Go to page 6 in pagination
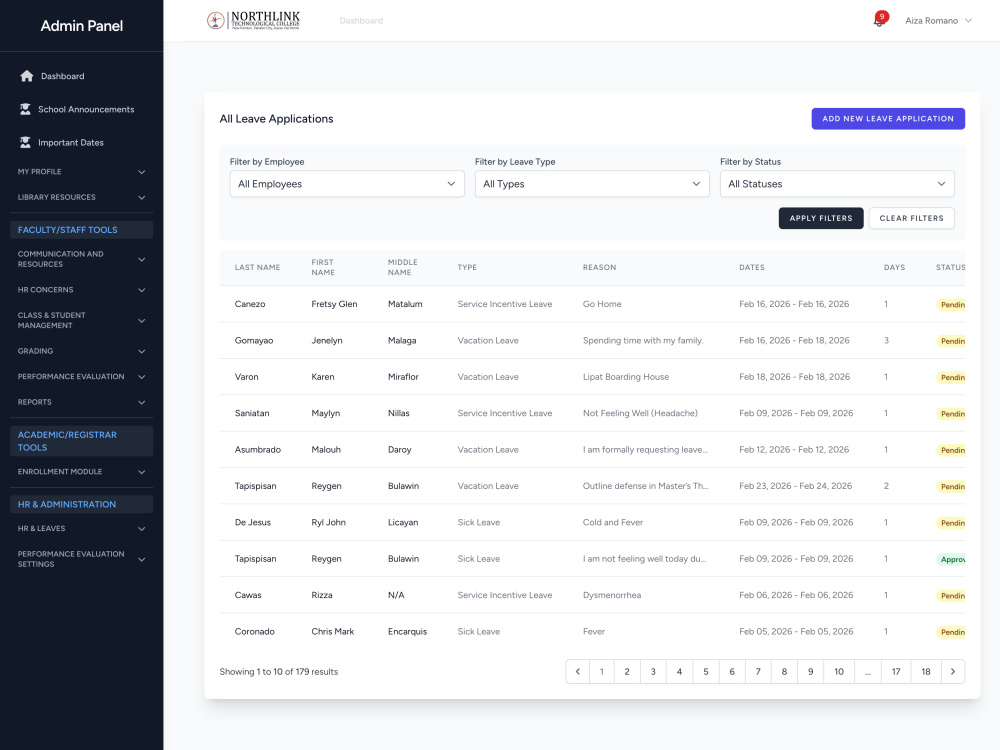 732,672
